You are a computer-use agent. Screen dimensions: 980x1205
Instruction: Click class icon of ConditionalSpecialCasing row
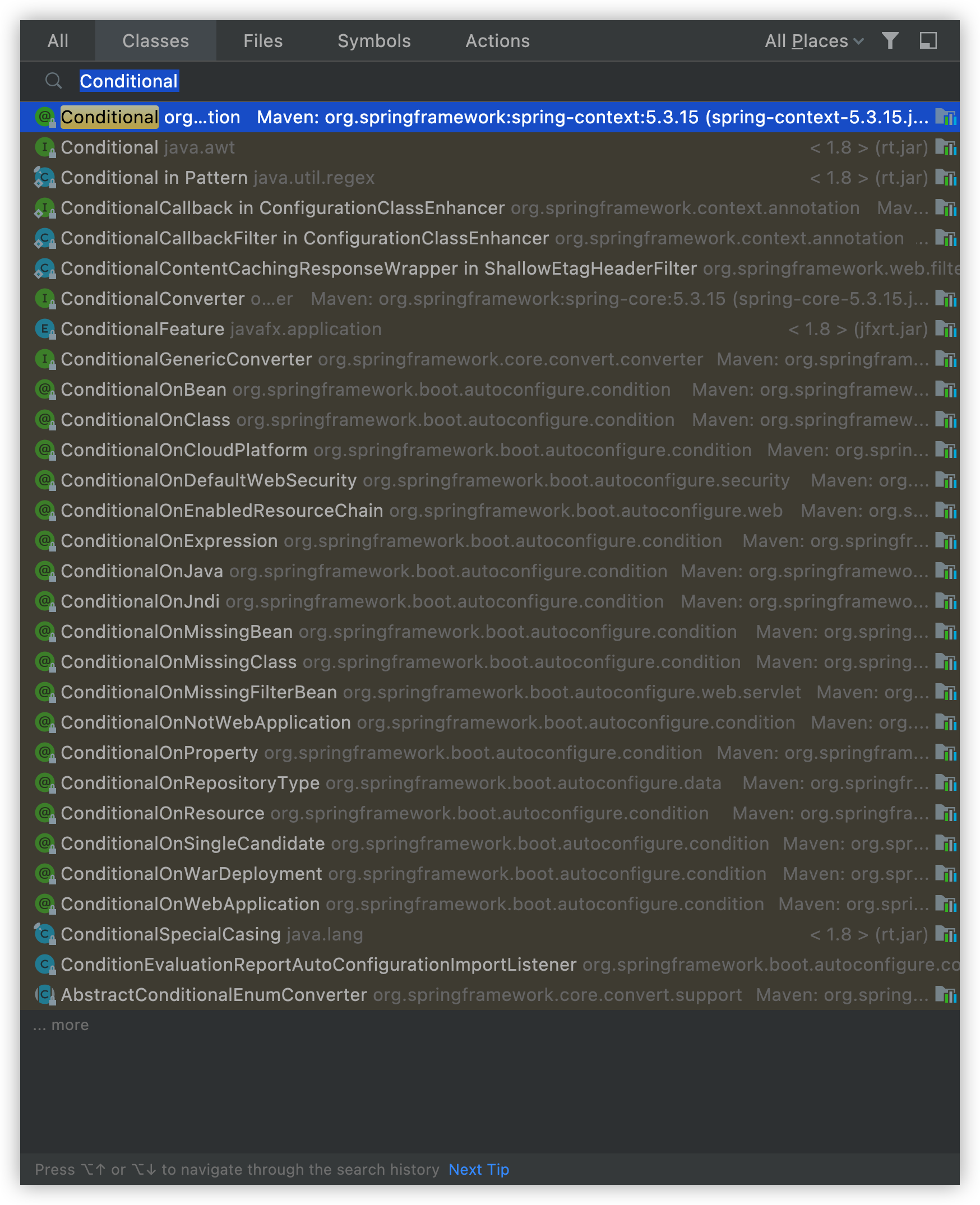pos(45,934)
